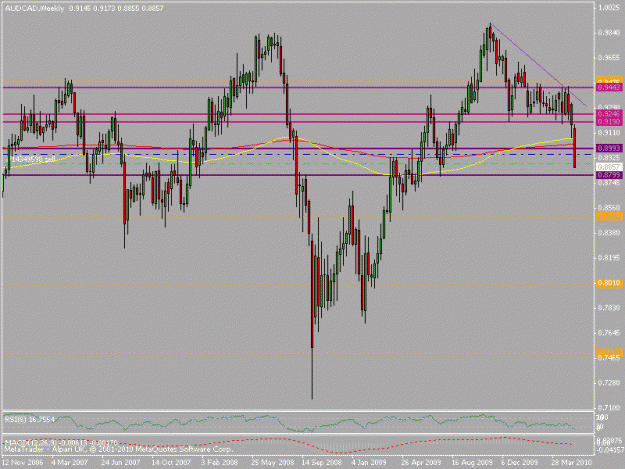Click the 24 Jun 2007 date label
Viewport: 625px width, 469px height.
[x=121, y=462]
